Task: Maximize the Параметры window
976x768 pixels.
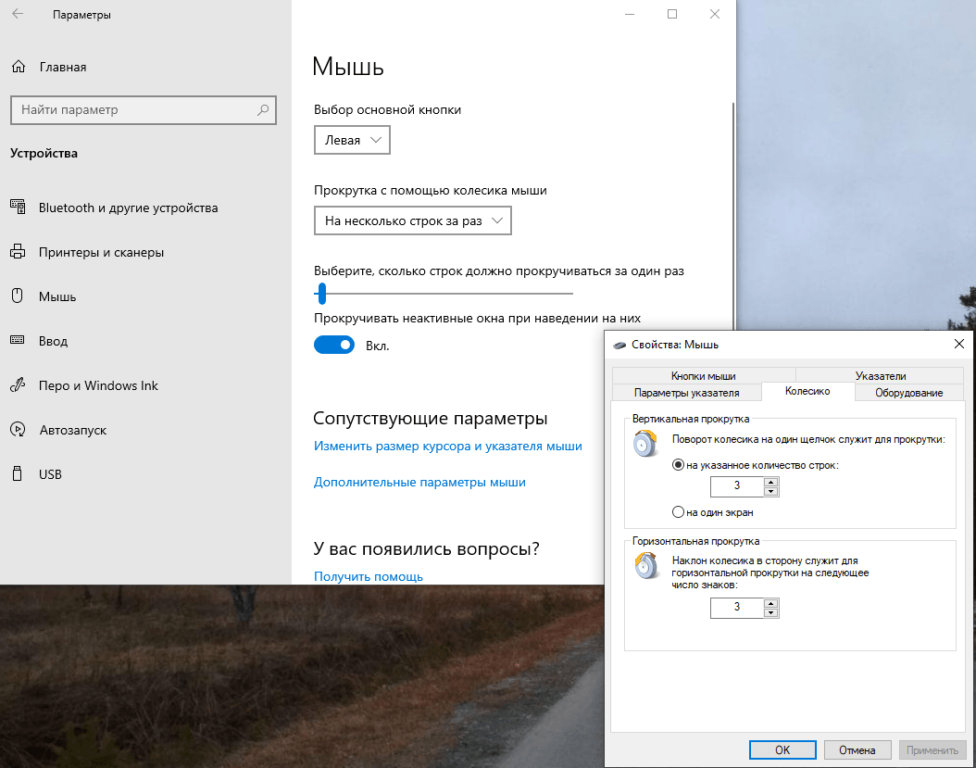Action: tap(672, 14)
